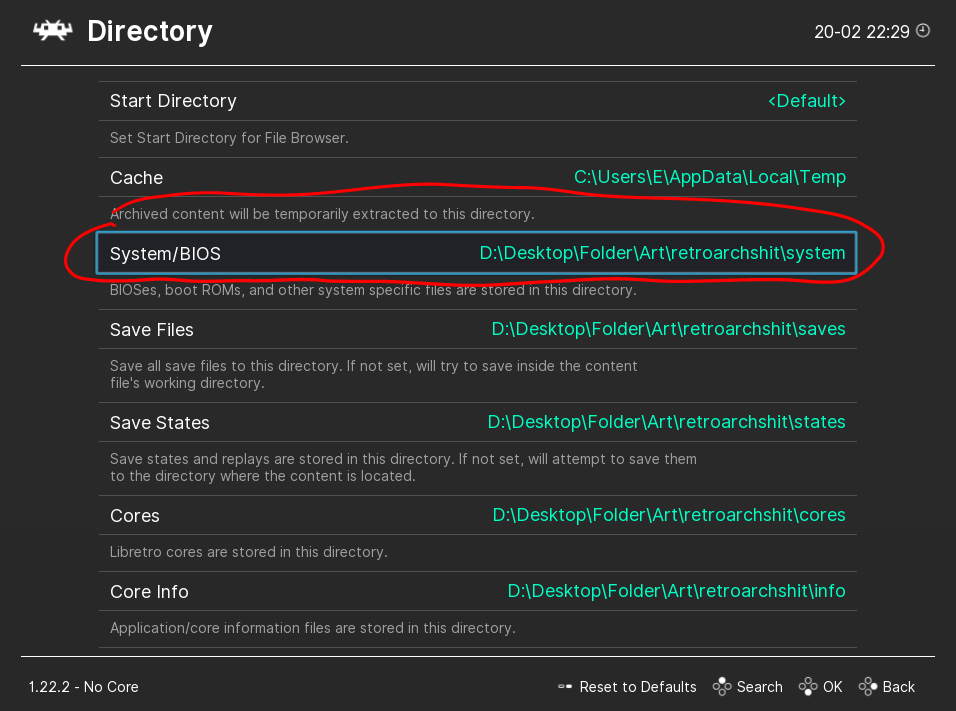
Task: Click the OK gamepad button icon
Action: [x=808, y=687]
